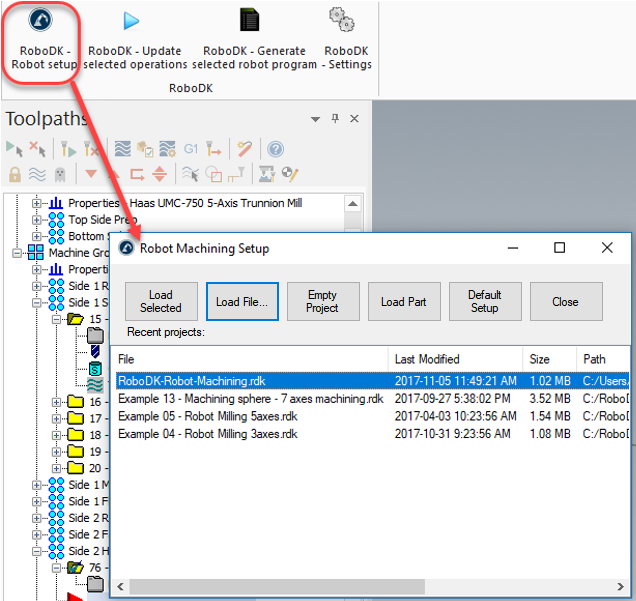This screenshot has width=636, height=601.
Task: Expand Properties - Haas UMC-750 node
Action: [37, 203]
